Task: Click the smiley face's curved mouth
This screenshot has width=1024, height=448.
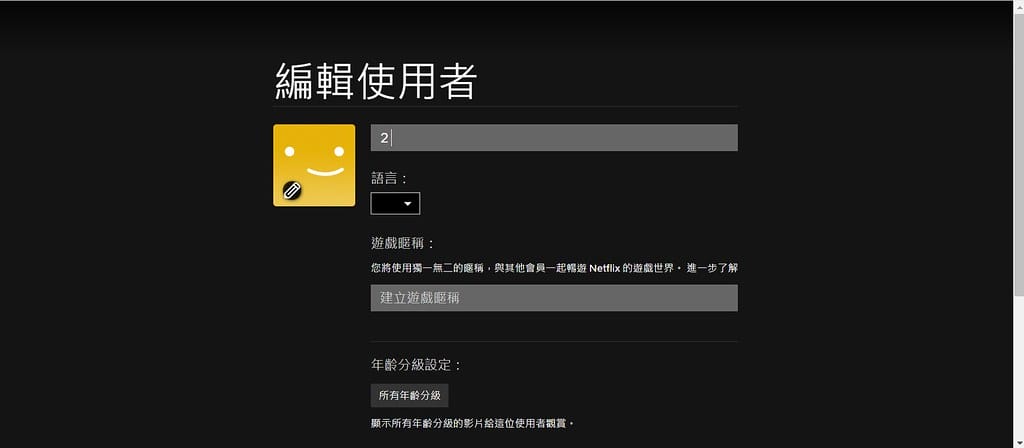Action: [325, 171]
